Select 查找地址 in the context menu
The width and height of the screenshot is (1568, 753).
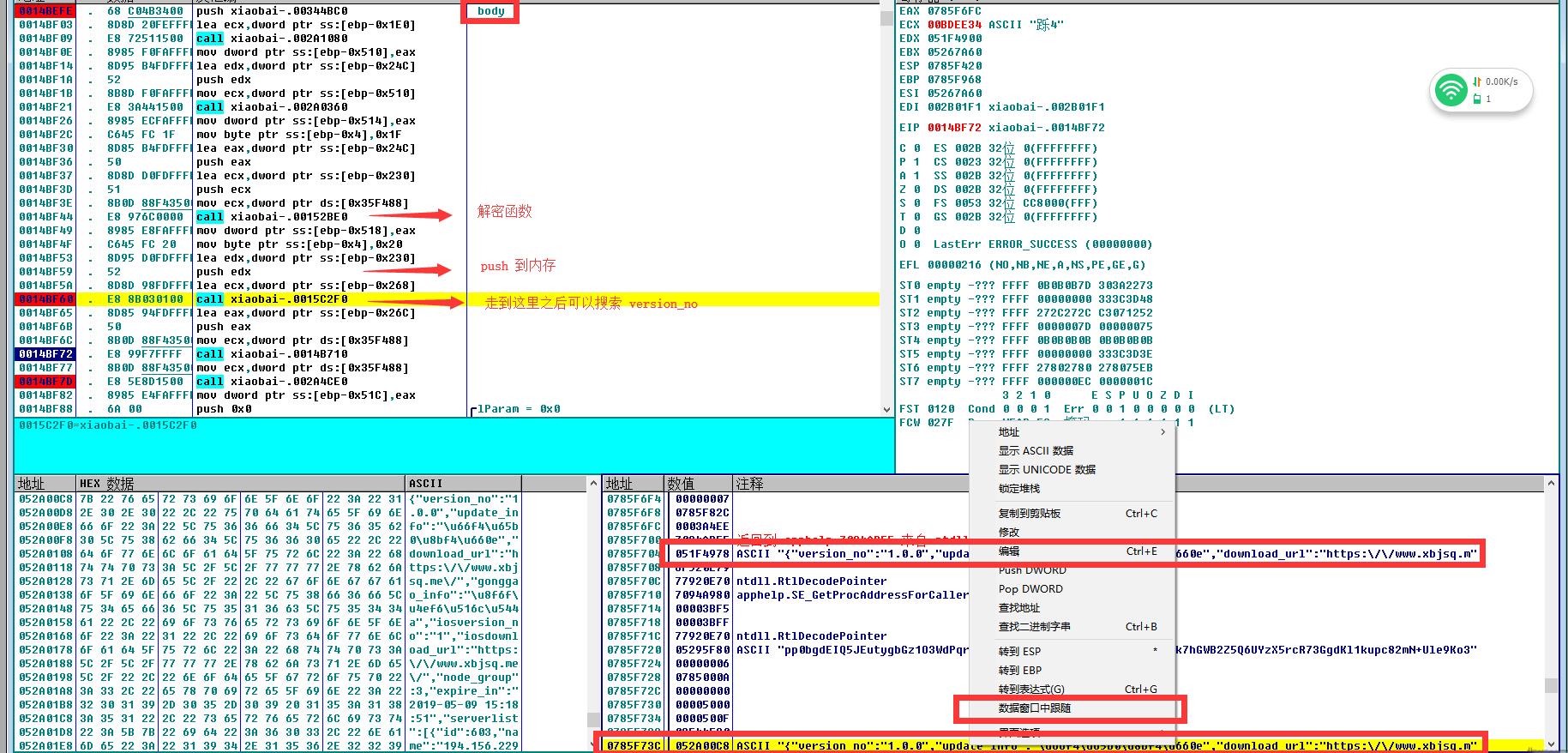coord(1018,608)
